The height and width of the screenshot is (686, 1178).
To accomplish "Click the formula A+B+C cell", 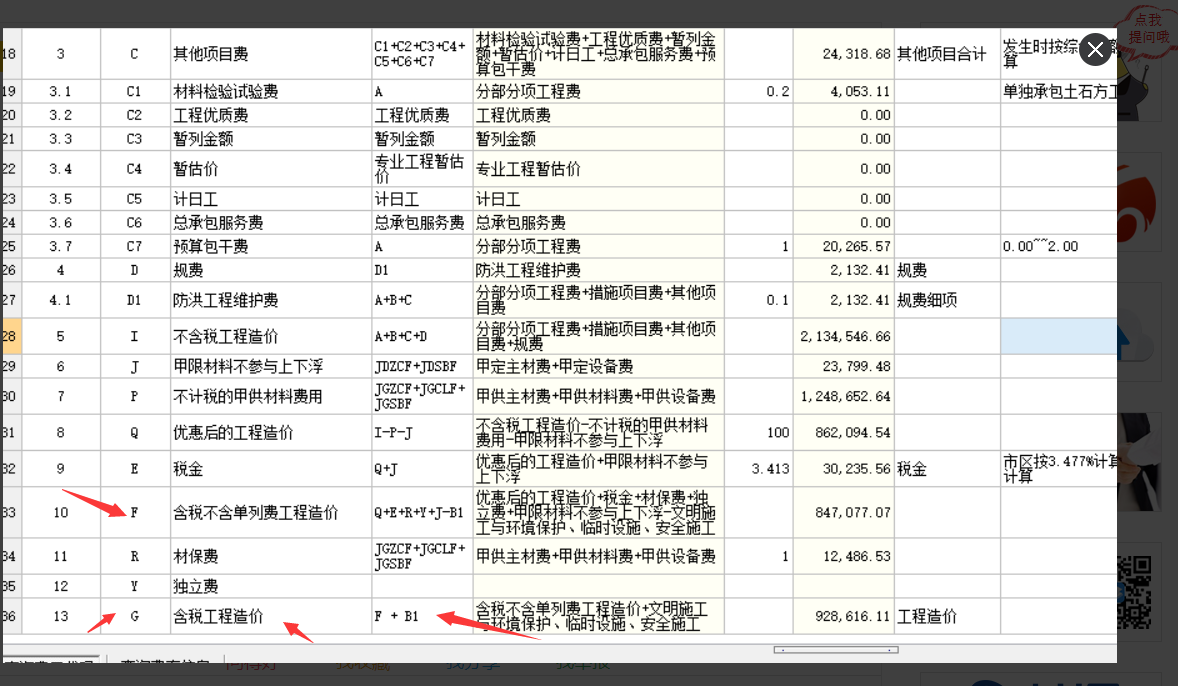I will (x=421, y=301).
